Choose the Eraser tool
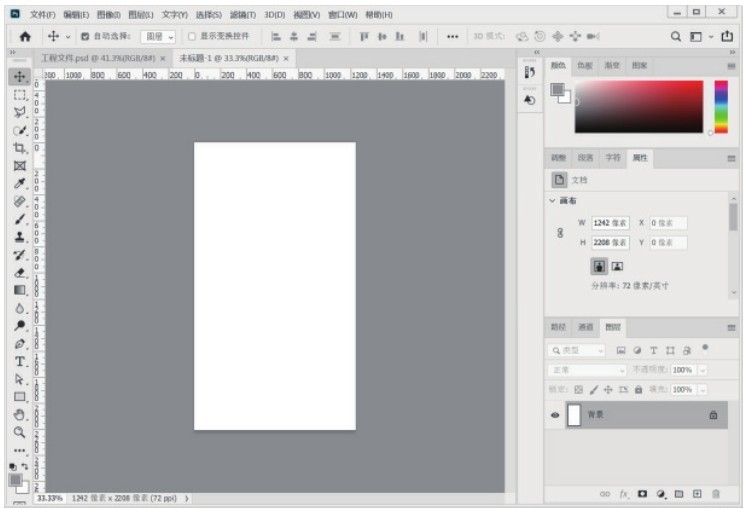This screenshot has width=746, height=509. coord(20,272)
